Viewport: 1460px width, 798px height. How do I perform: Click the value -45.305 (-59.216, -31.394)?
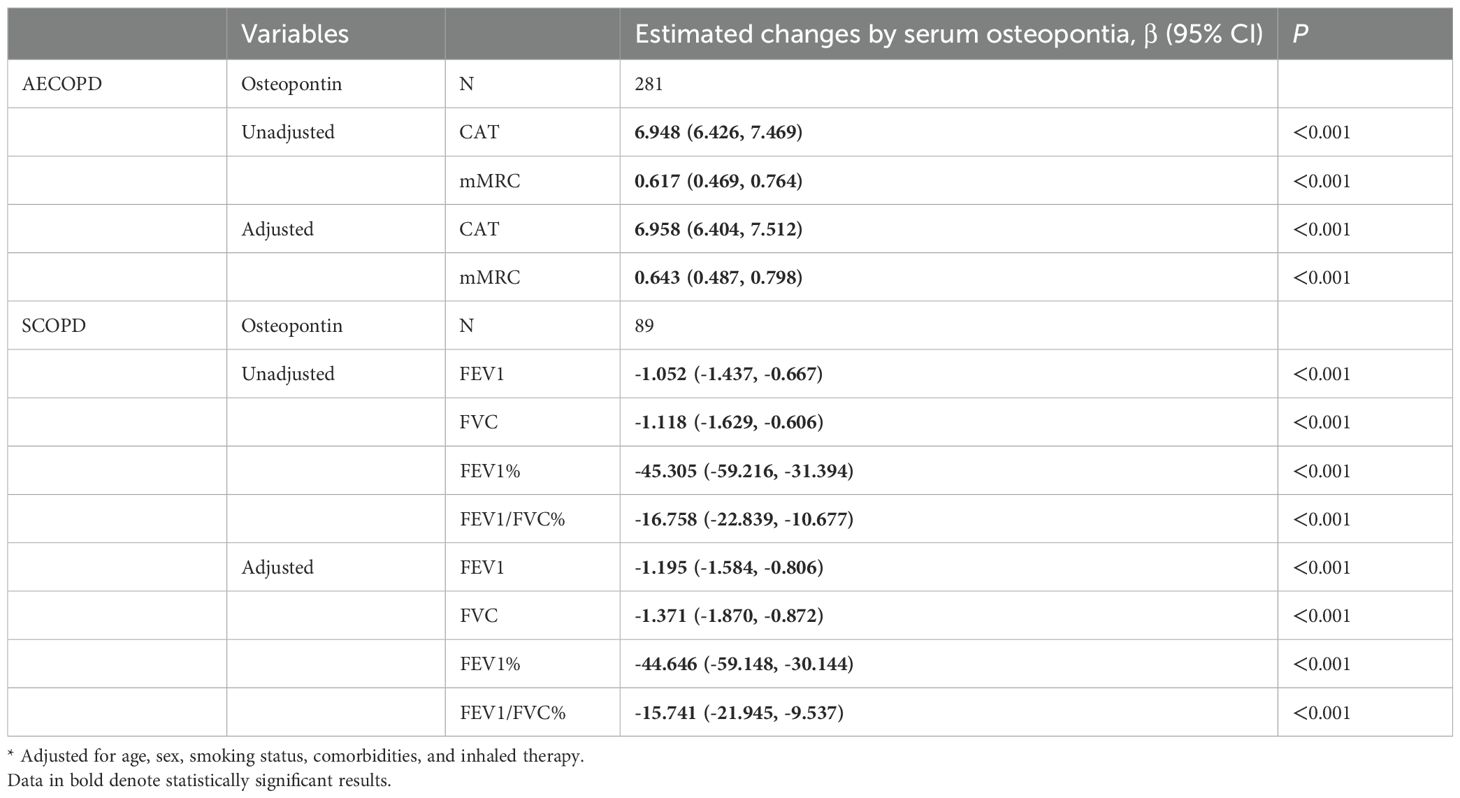pyautogui.click(x=743, y=471)
